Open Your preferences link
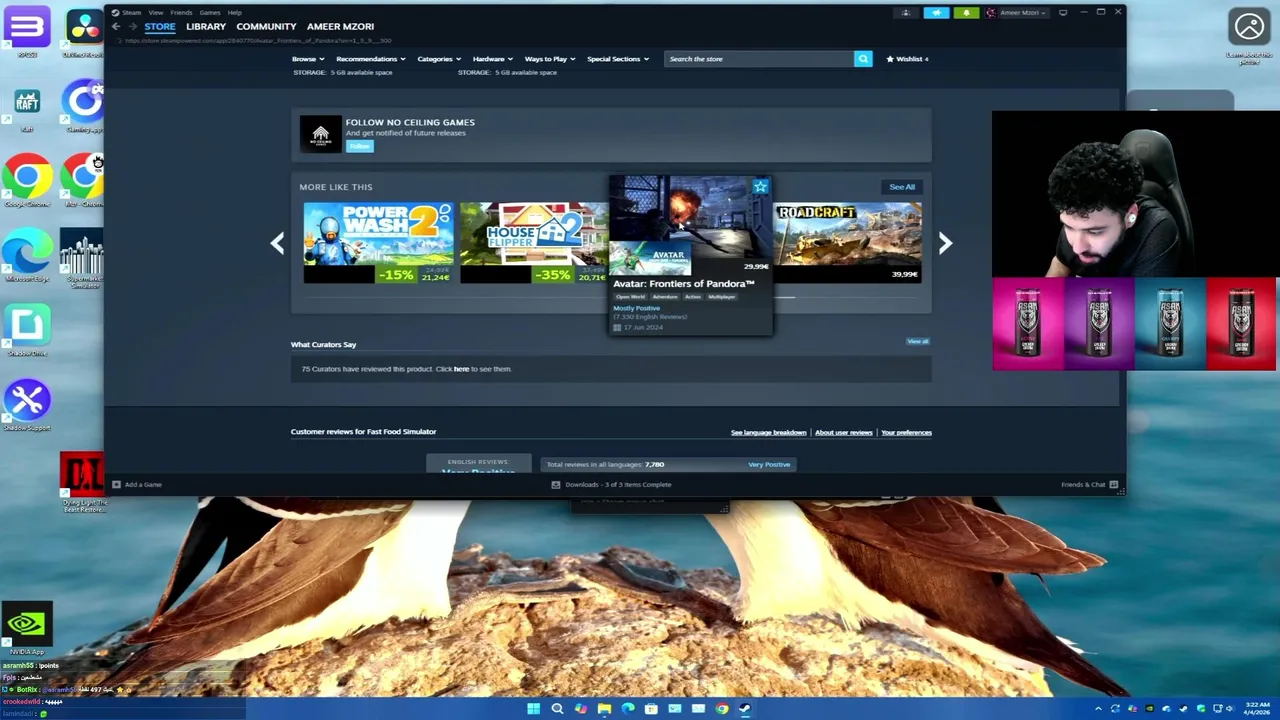 point(906,433)
